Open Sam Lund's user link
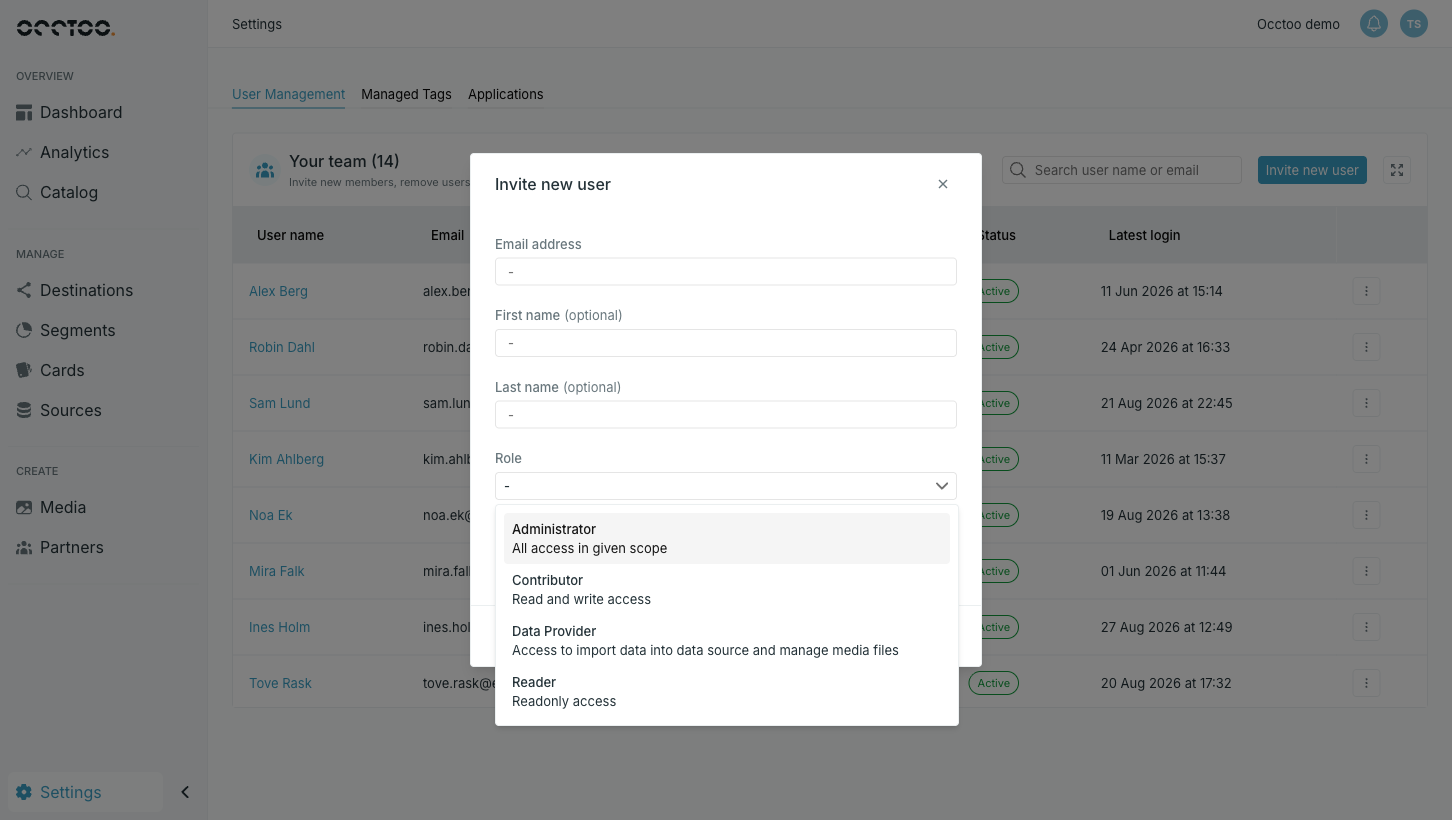Screen dimensions: 1452x820 pos(280,403)
